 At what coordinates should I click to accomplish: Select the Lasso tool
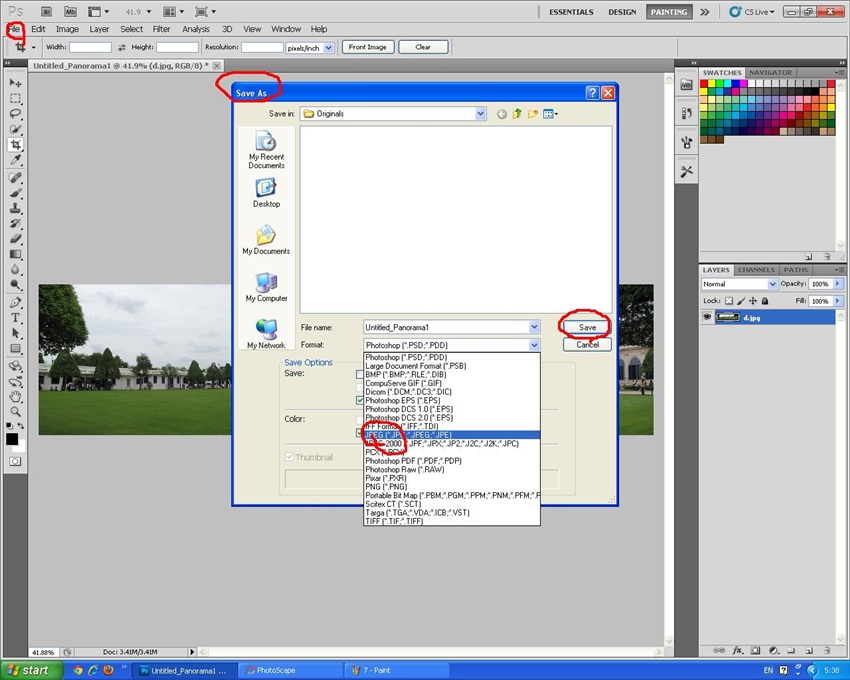(15, 113)
